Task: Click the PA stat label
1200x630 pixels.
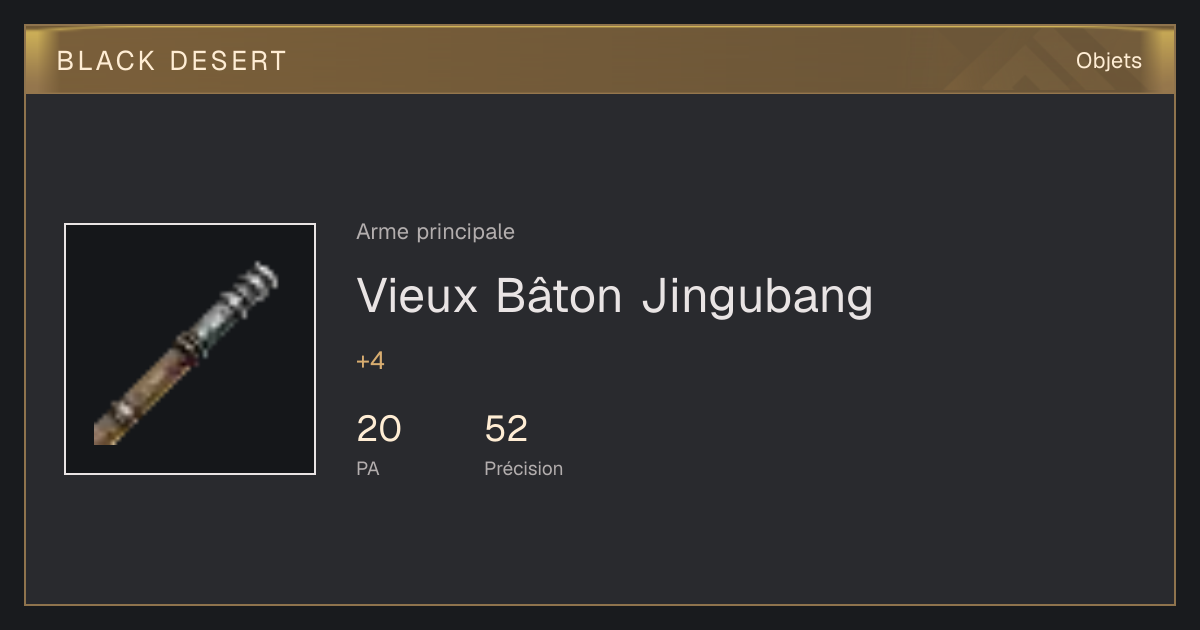Action: (x=367, y=469)
